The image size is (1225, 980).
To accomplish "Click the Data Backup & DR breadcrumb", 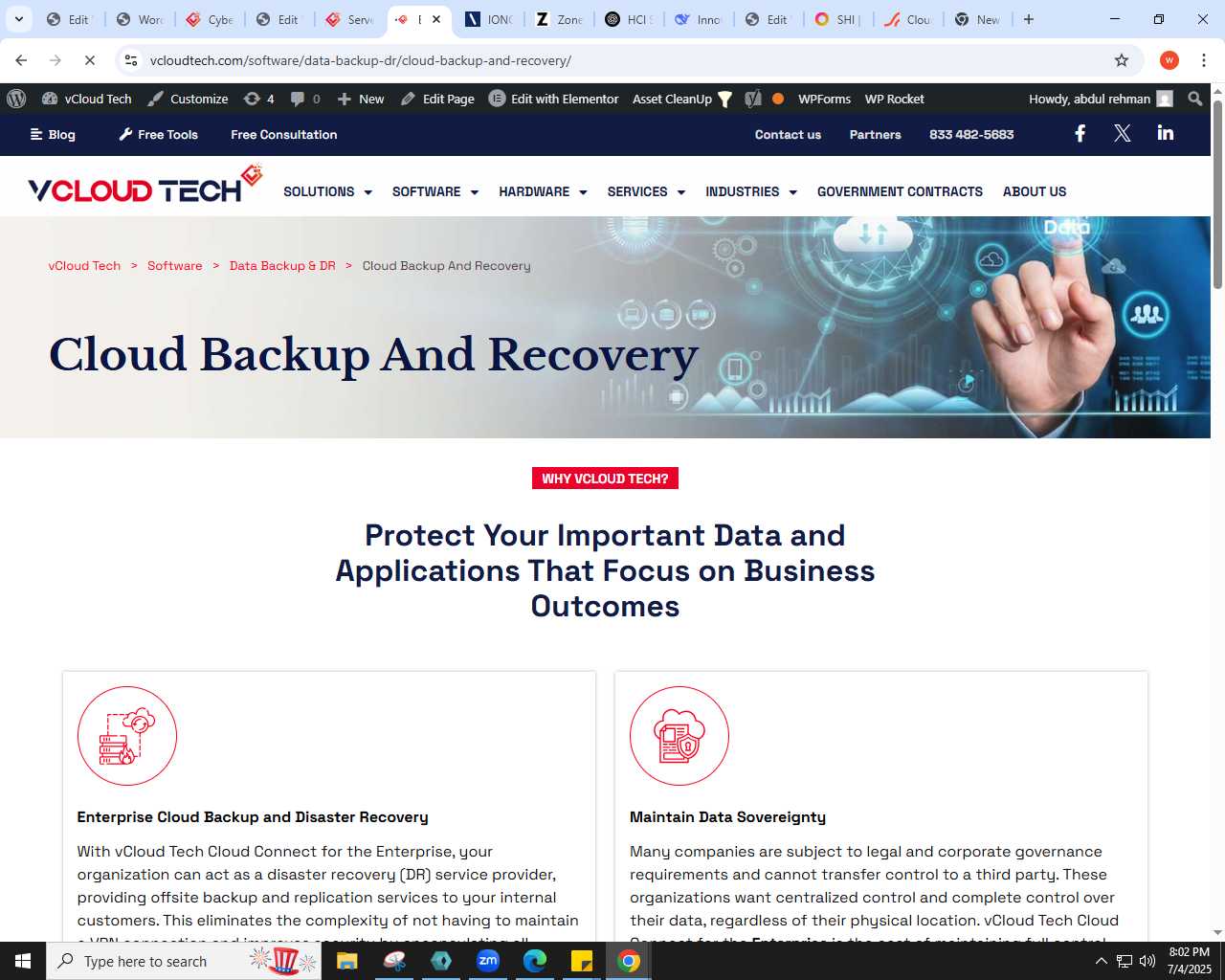I will pyautogui.click(x=282, y=266).
